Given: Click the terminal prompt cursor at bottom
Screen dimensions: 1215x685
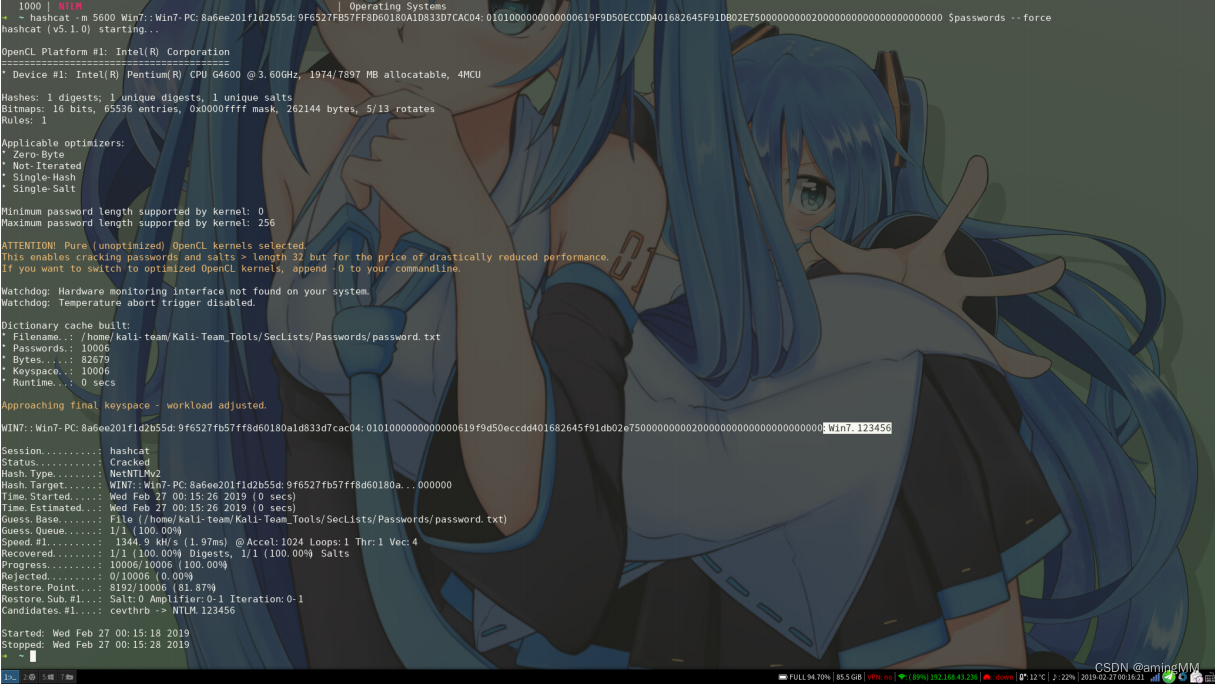Looking at the screenshot, I should [x=32, y=656].
